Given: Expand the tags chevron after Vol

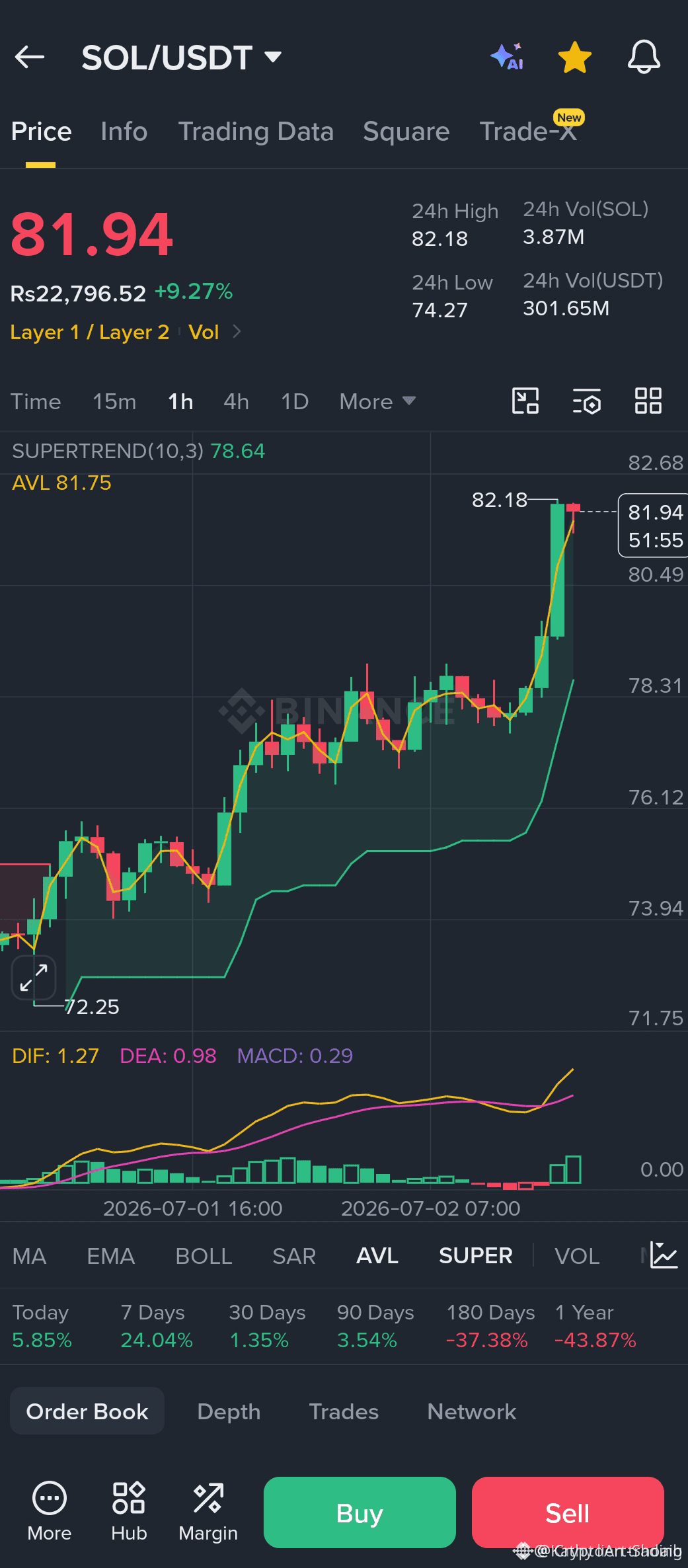Looking at the screenshot, I should coord(237,331).
